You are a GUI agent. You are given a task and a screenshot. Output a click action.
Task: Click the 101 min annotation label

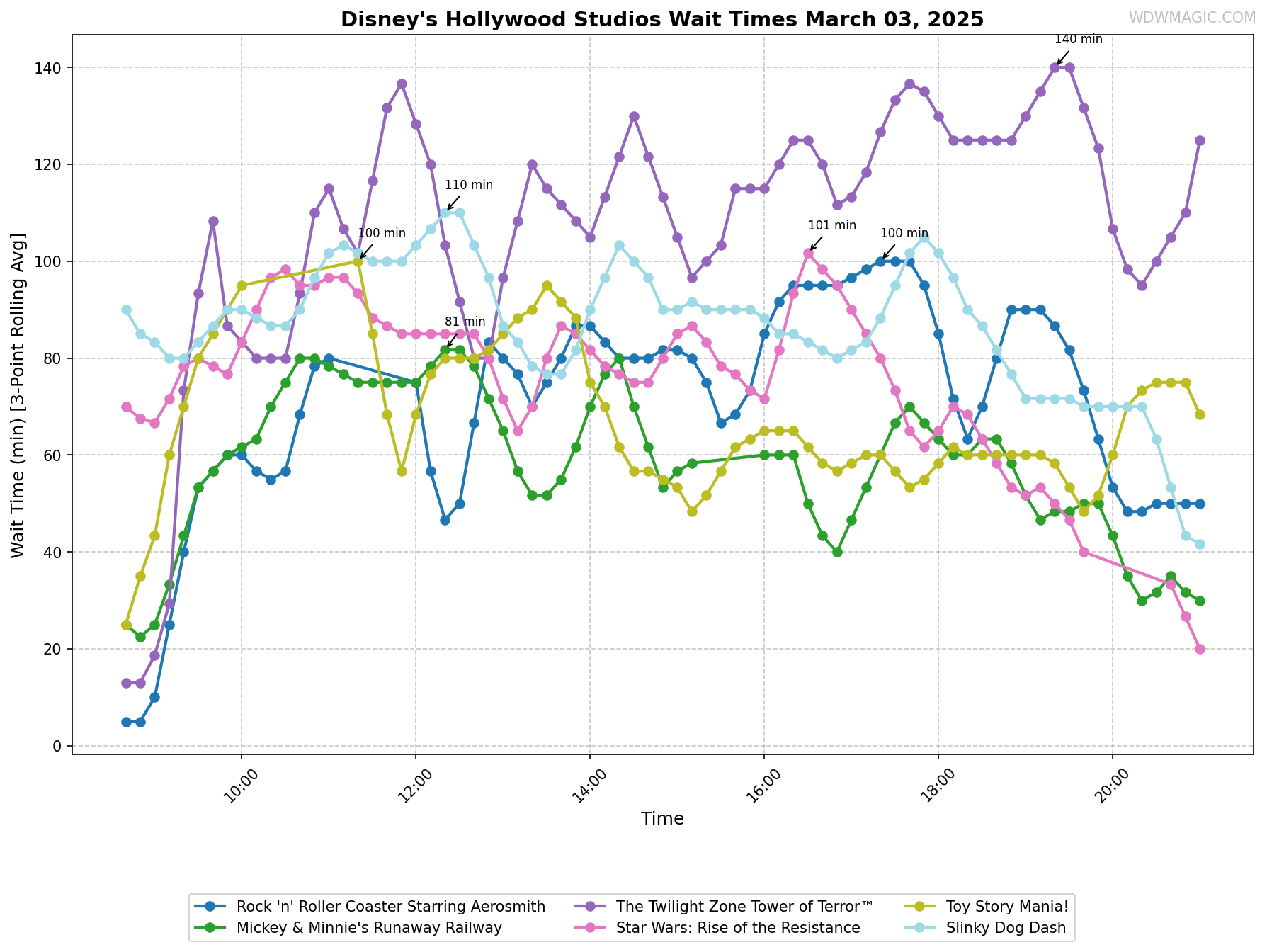pyautogui.click(x=832, y=226)
